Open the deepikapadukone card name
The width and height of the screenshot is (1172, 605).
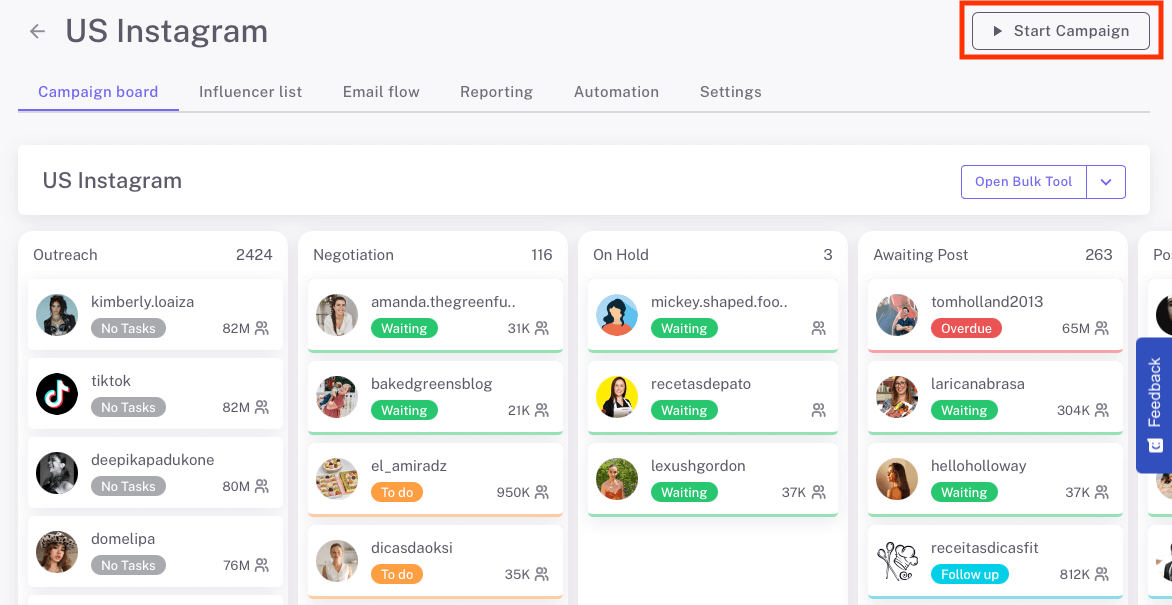tap(152, 460)
